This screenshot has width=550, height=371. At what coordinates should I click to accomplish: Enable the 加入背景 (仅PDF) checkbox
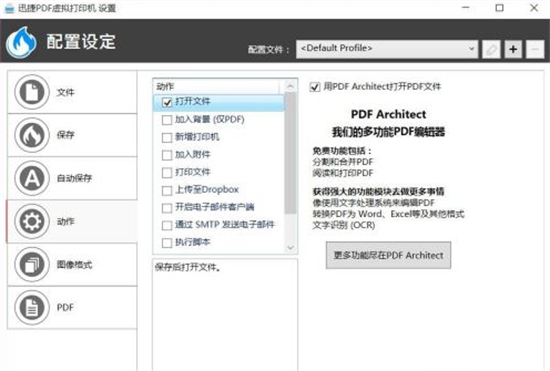(167, 120)
